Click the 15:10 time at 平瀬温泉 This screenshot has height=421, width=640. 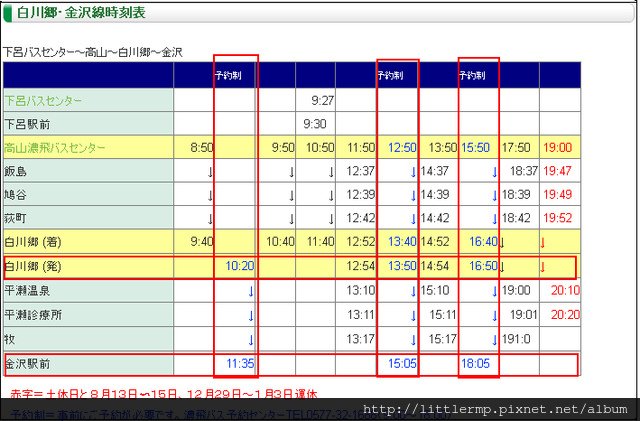coord(435,290)
